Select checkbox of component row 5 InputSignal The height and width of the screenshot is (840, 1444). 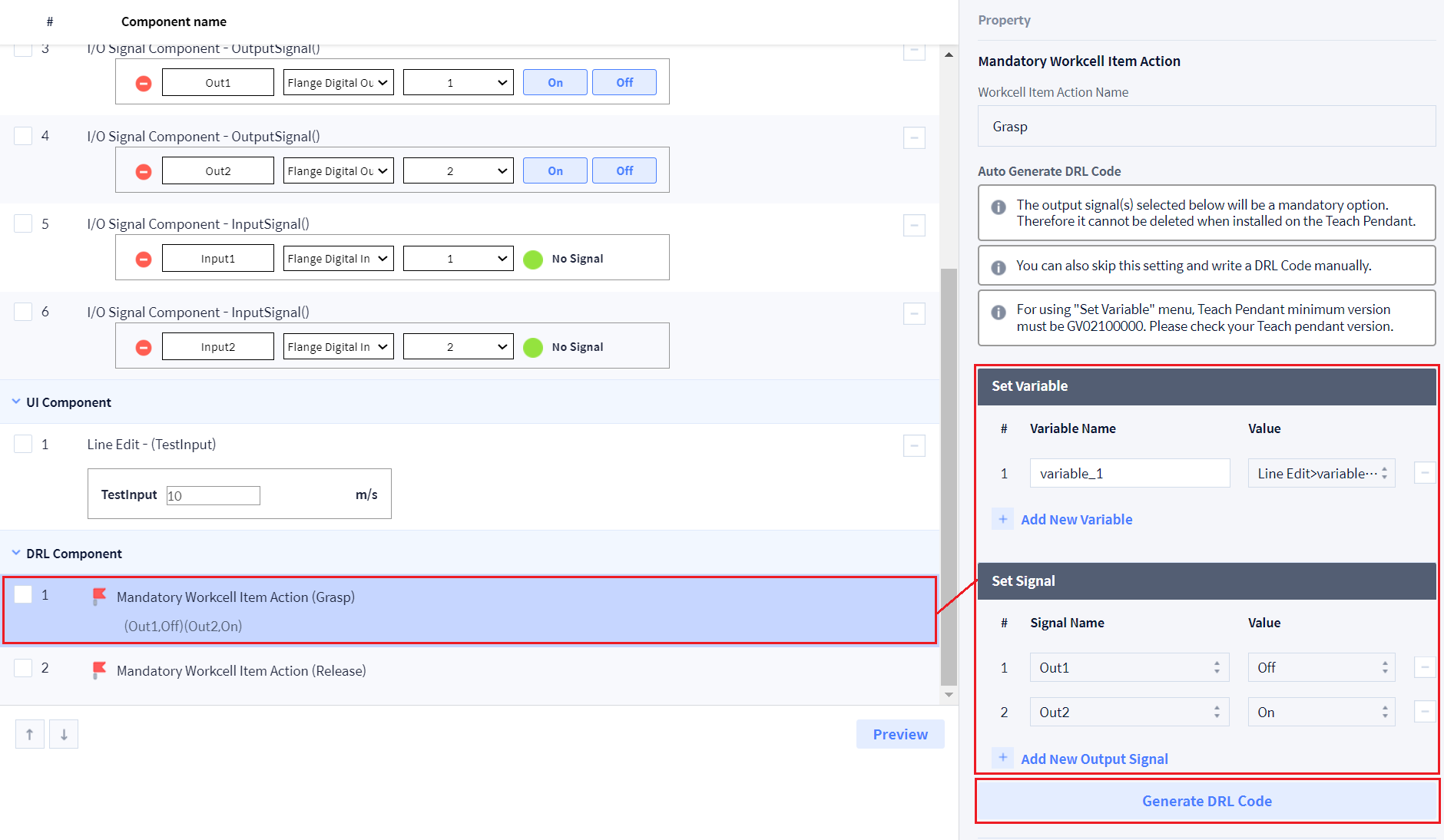coord(24,224)
